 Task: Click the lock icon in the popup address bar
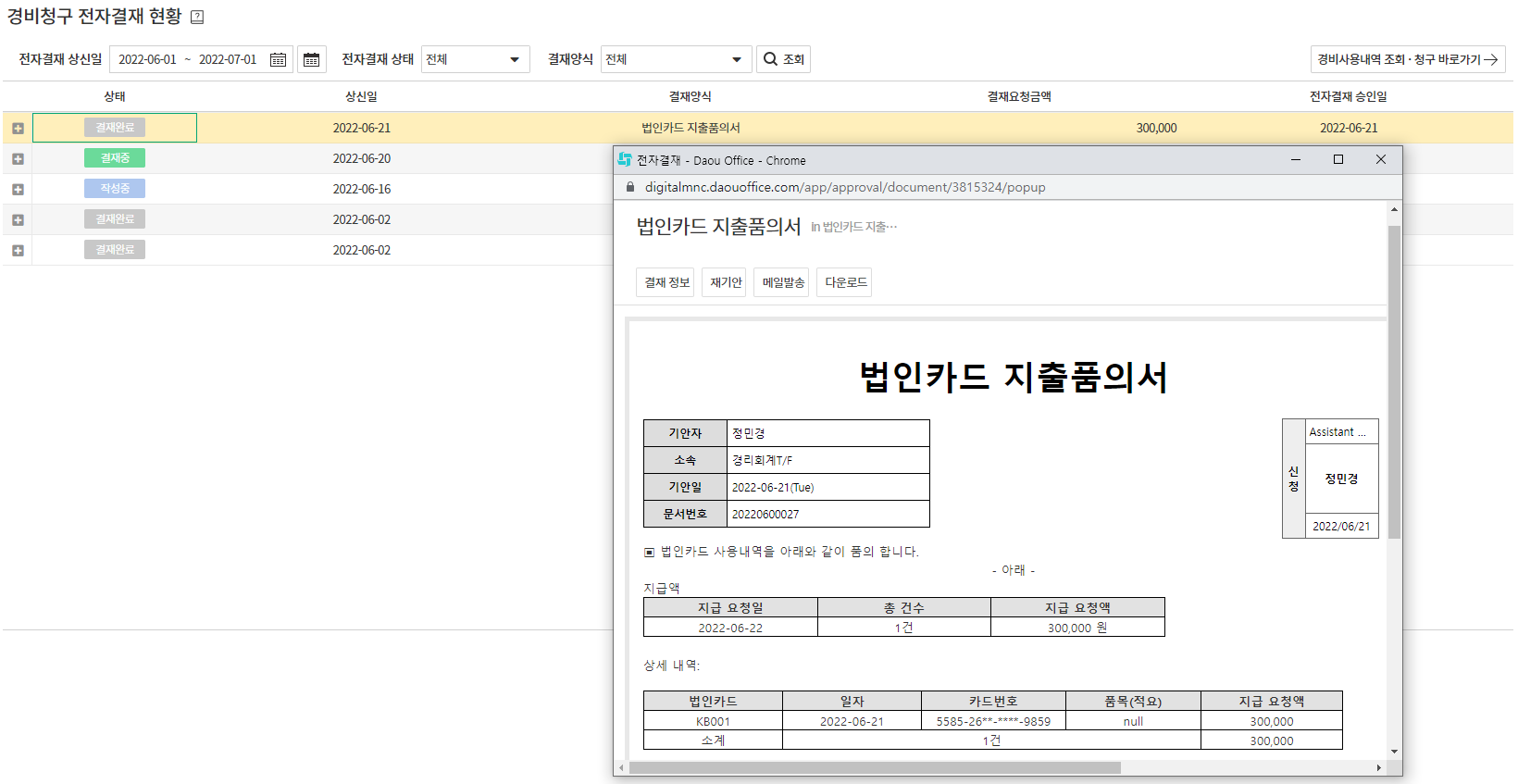(x=630, y=187)
